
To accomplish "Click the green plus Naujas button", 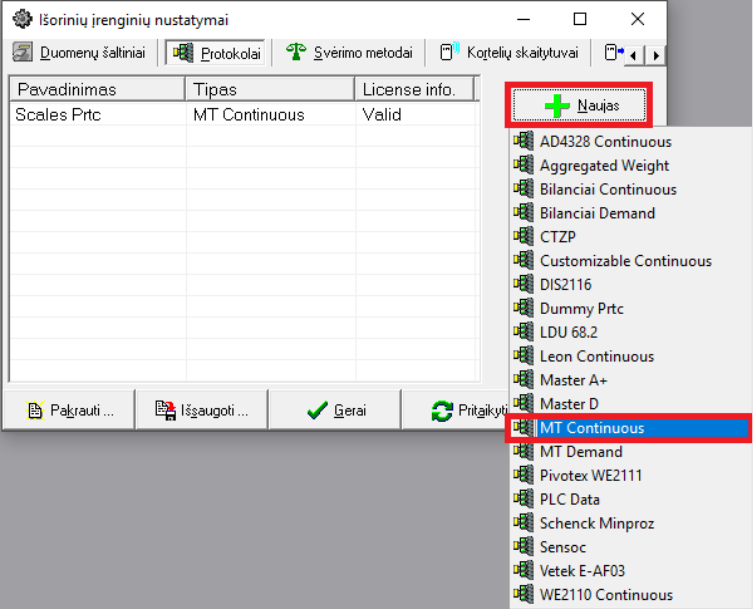I will coord(579,105).
